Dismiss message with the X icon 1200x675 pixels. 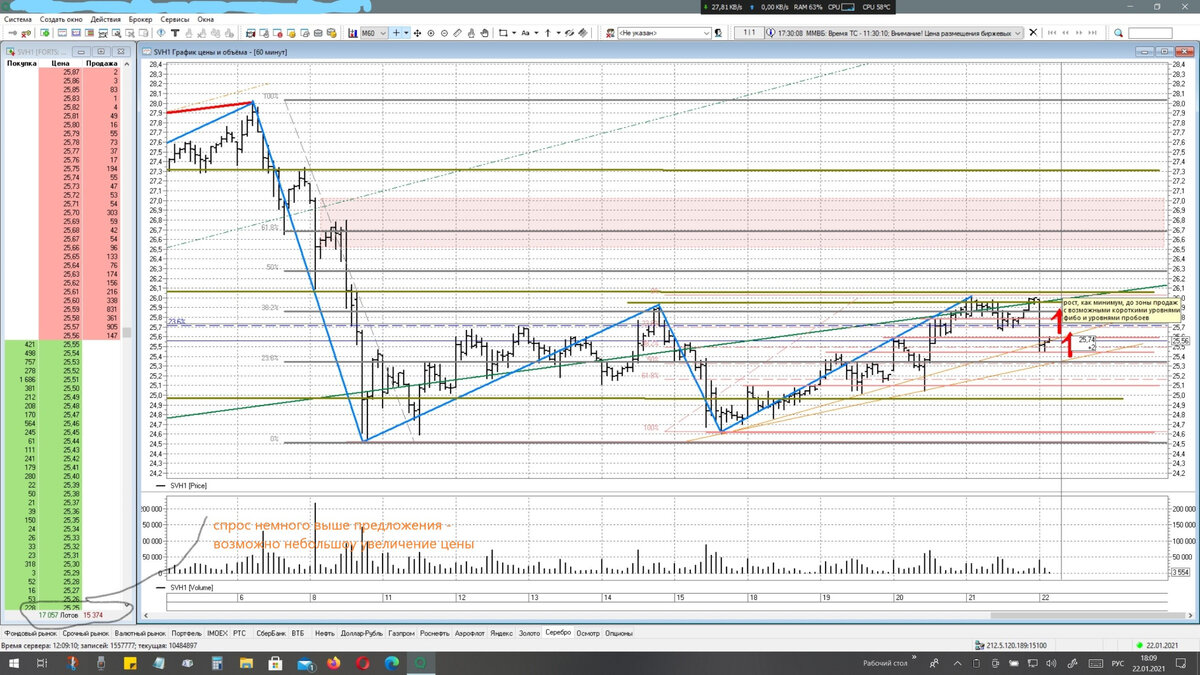point(1033,32)
